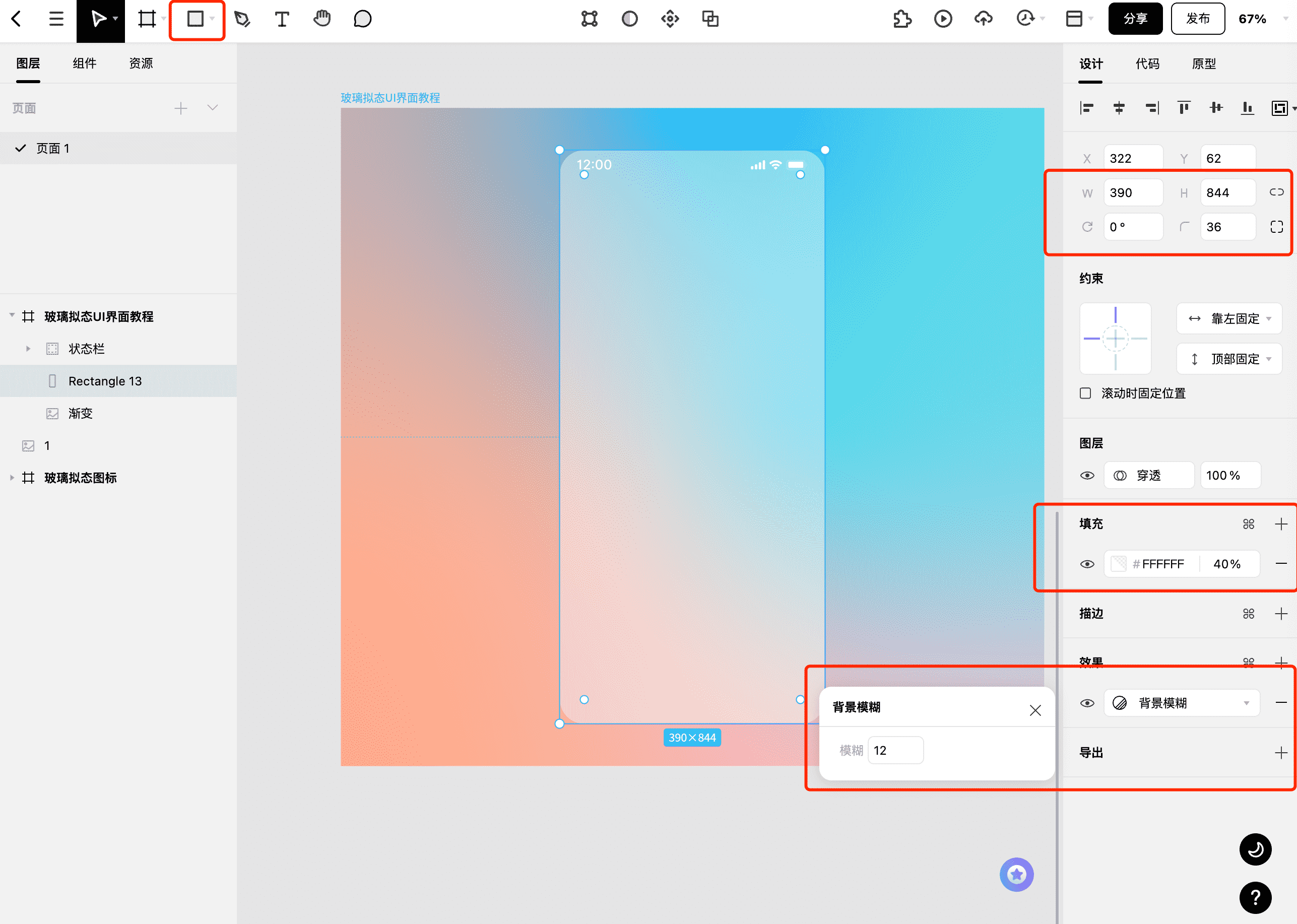Switch to the 原型 tab
The image size is (1297, 924).
coord(1203,63)
